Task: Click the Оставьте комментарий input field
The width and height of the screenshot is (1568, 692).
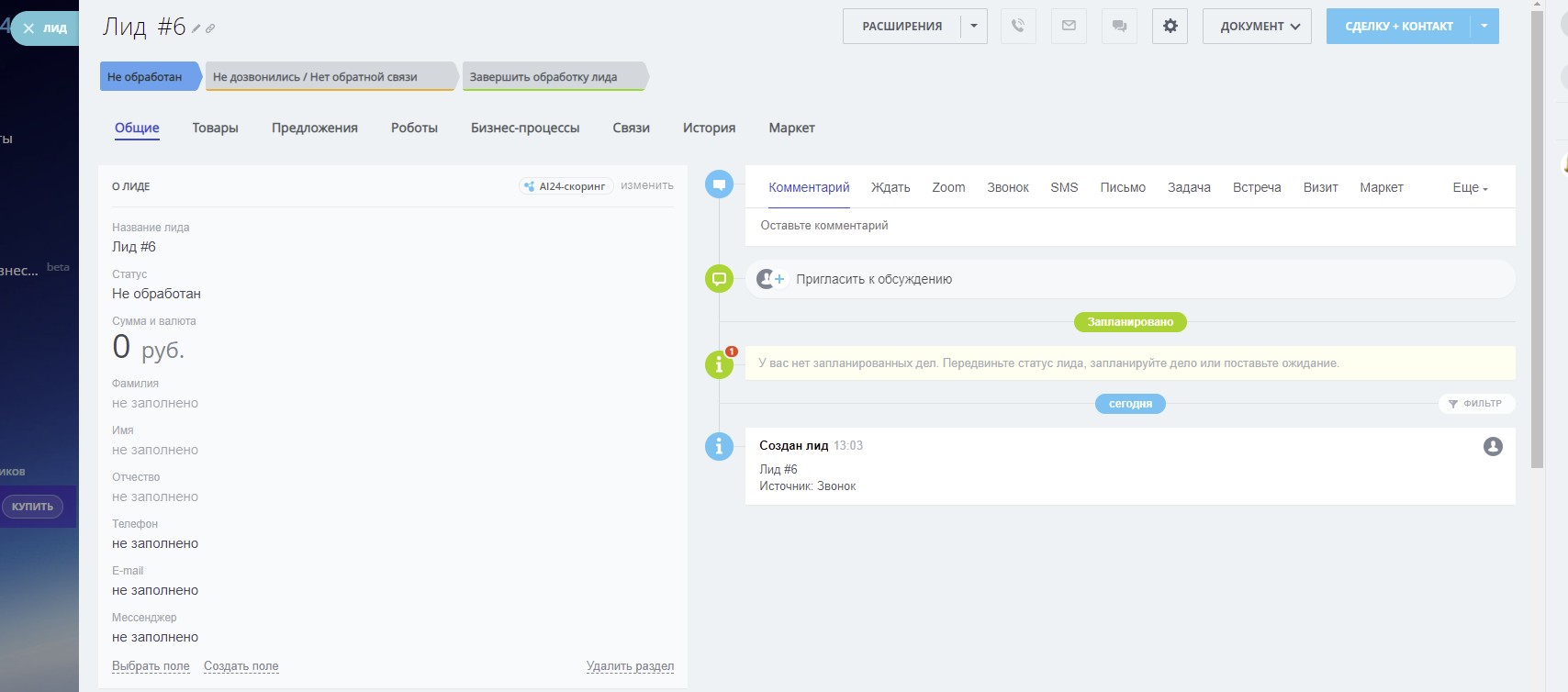Action: click(1129, 226)
